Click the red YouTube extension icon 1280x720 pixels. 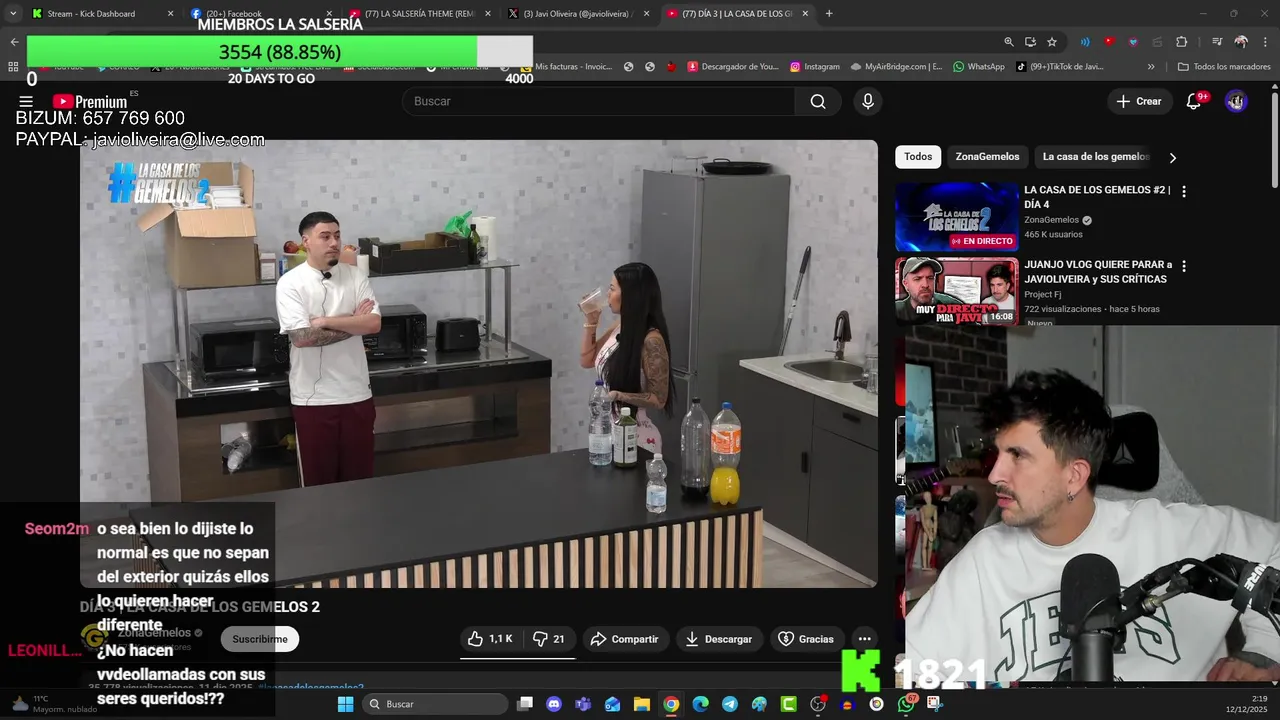tap(1109, 42)
